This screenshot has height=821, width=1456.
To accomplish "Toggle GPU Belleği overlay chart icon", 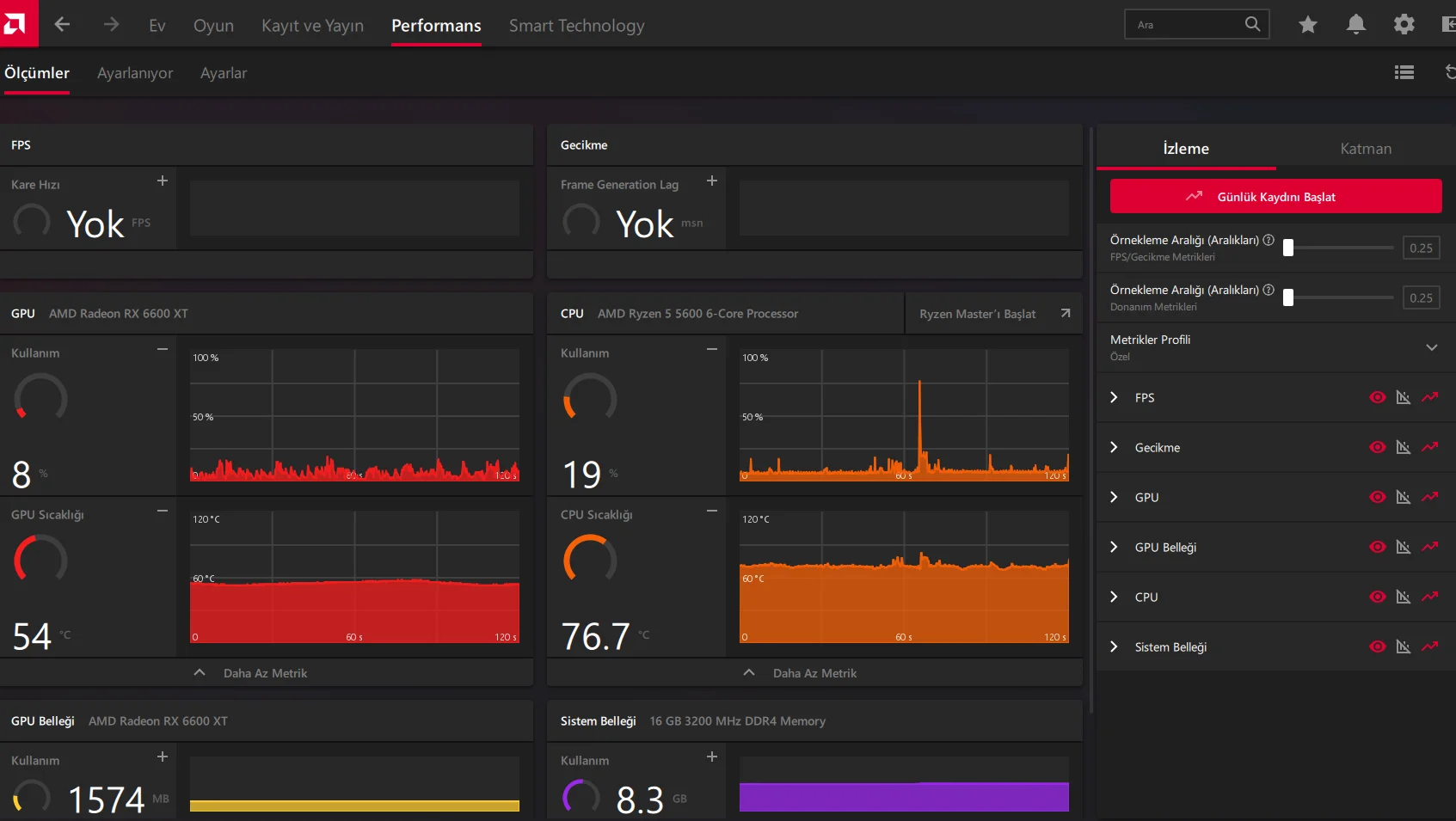I will (x=1404, y=547).
